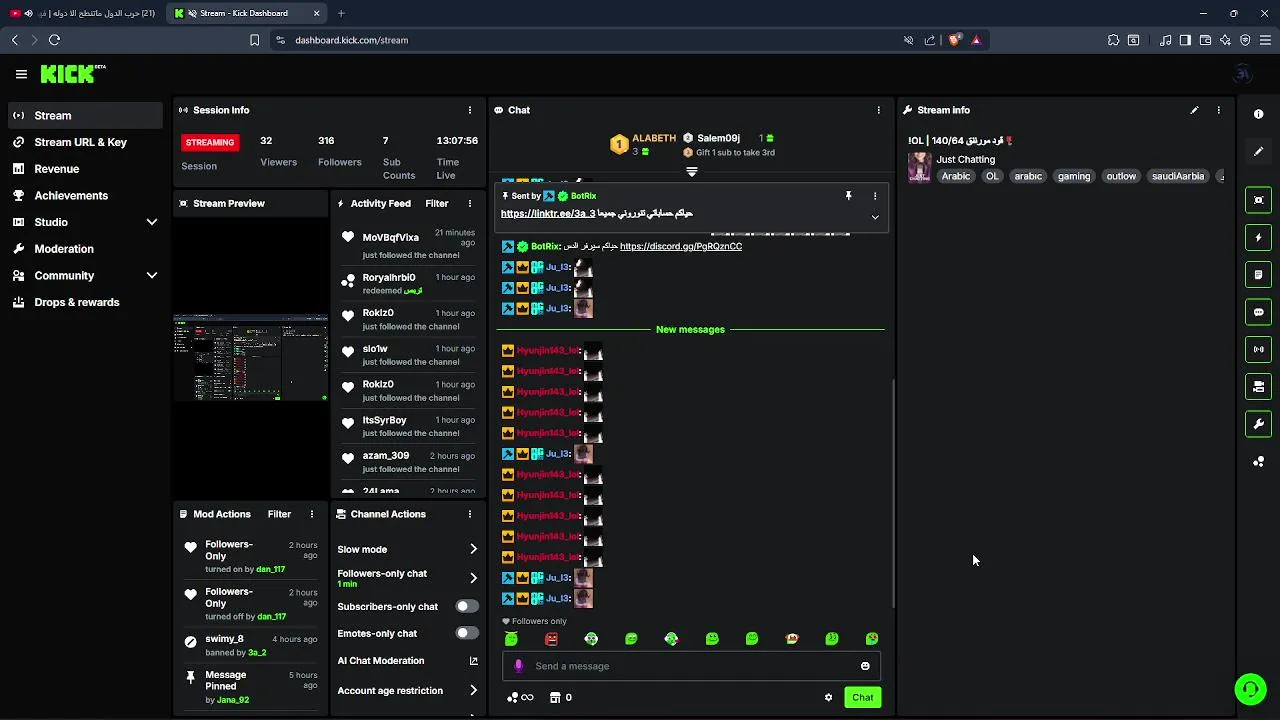Open Stream page in left navigation
The image size is (1280, 720).
pyautogui.click(x=86, y=115)
